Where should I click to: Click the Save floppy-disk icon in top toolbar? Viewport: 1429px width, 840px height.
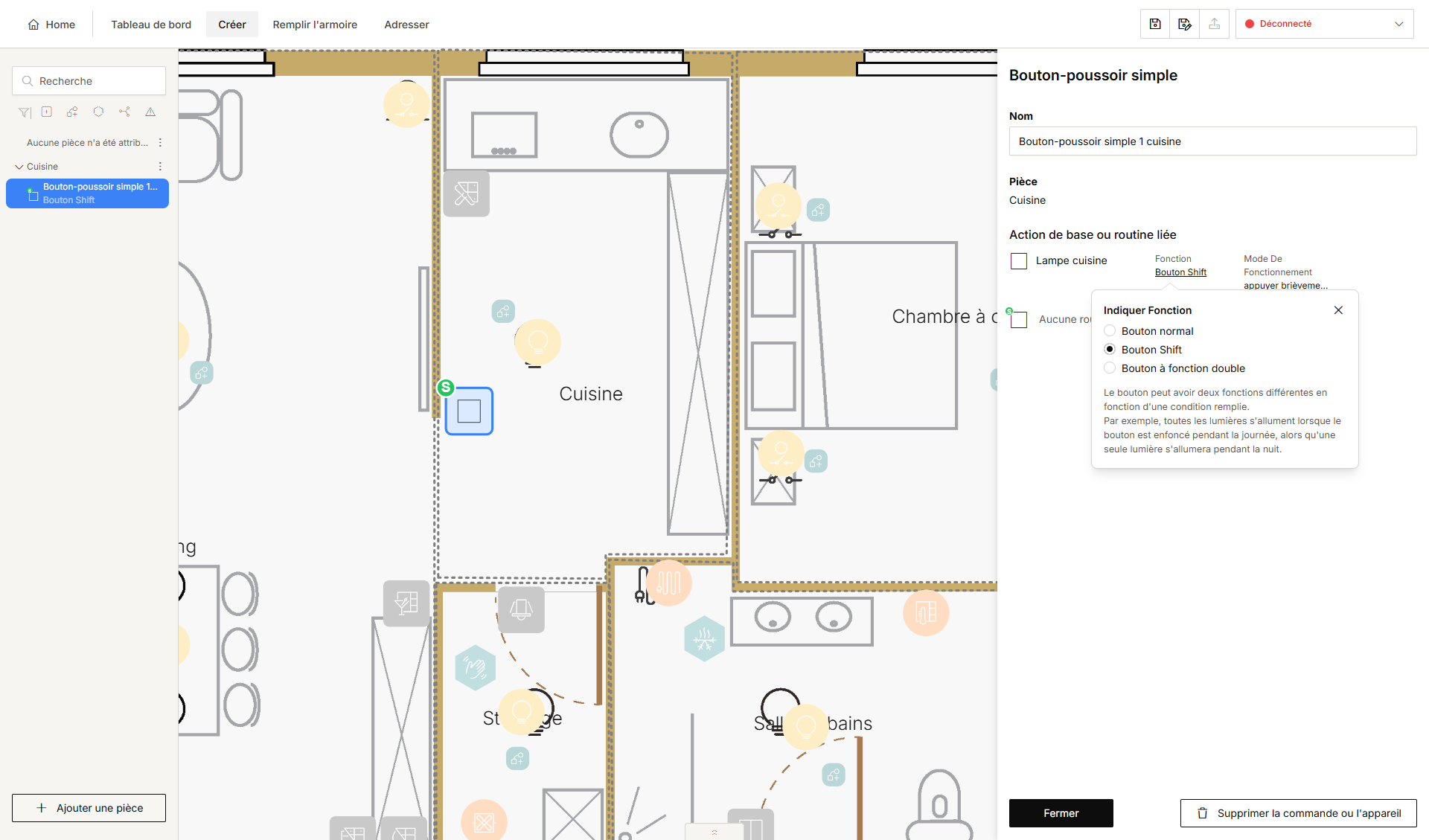click(x=1155, y=24)
